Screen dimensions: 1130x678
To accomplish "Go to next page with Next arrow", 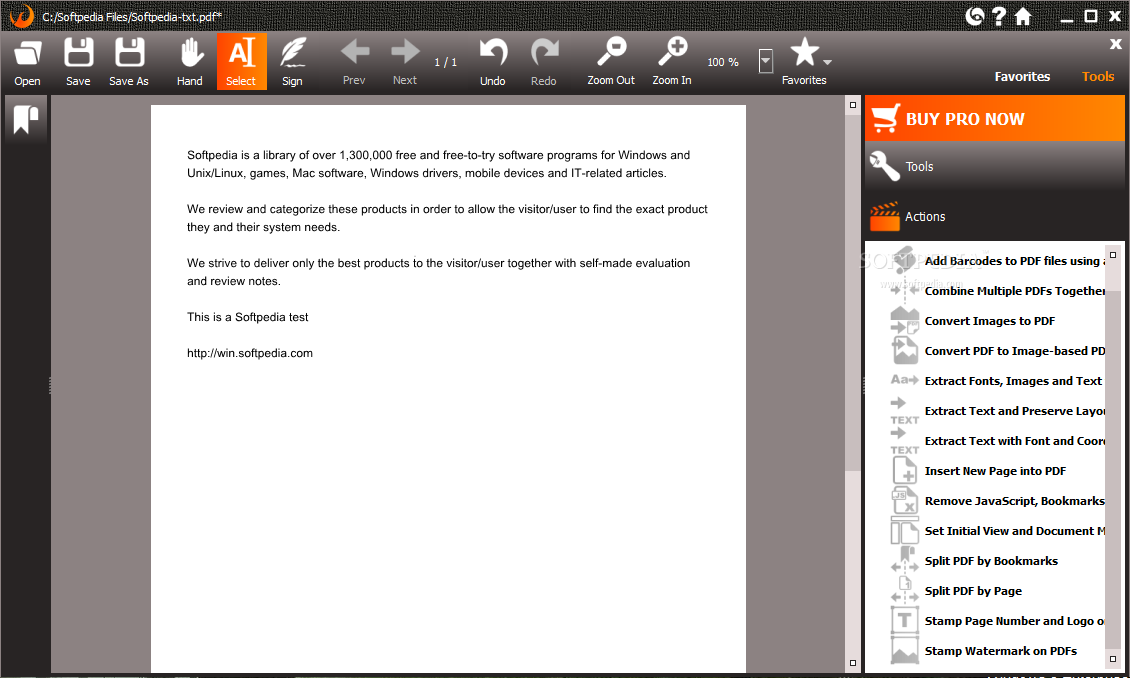I will click(405, 62).
